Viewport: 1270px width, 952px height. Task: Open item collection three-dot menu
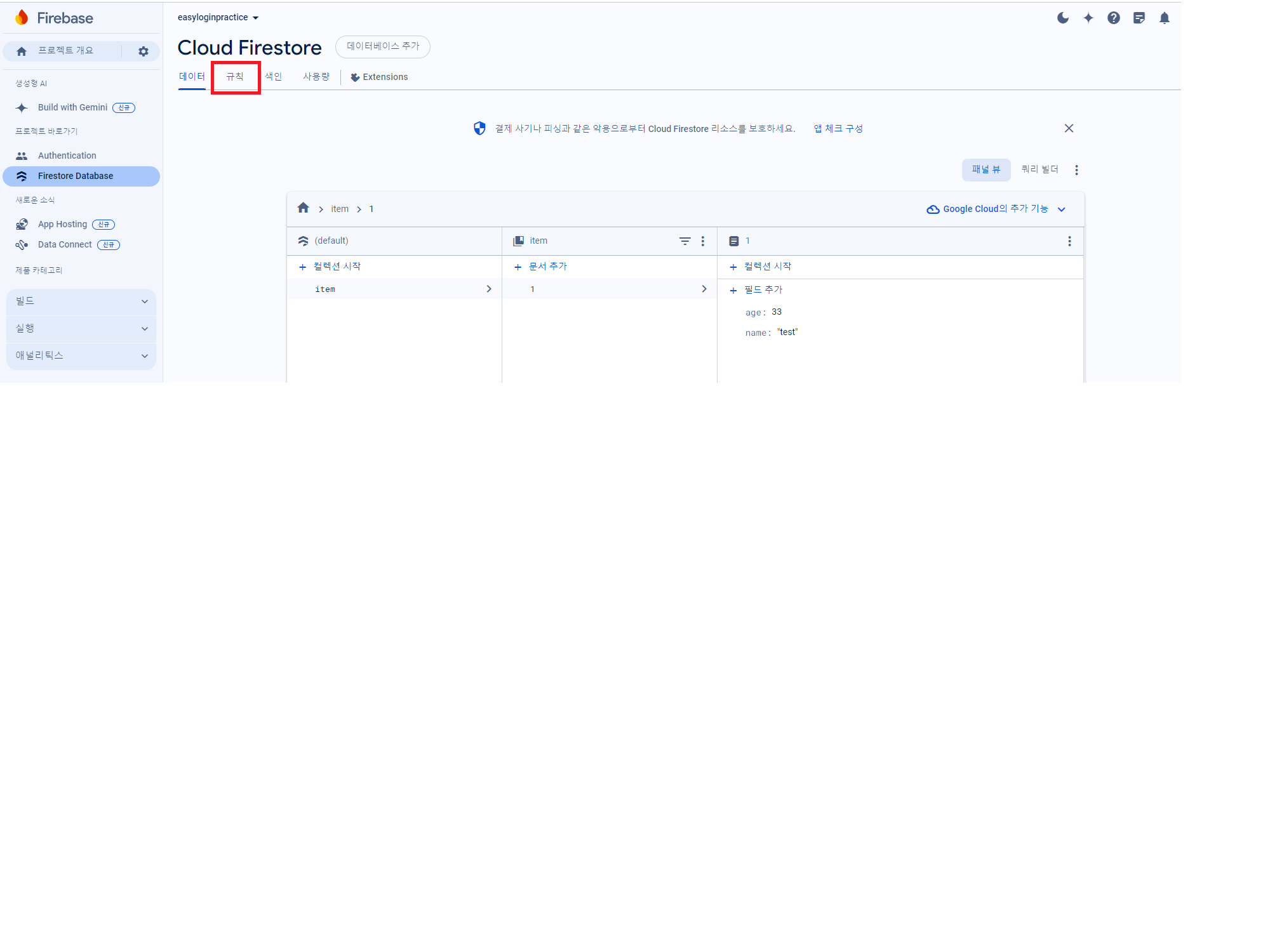pos(703,241)
